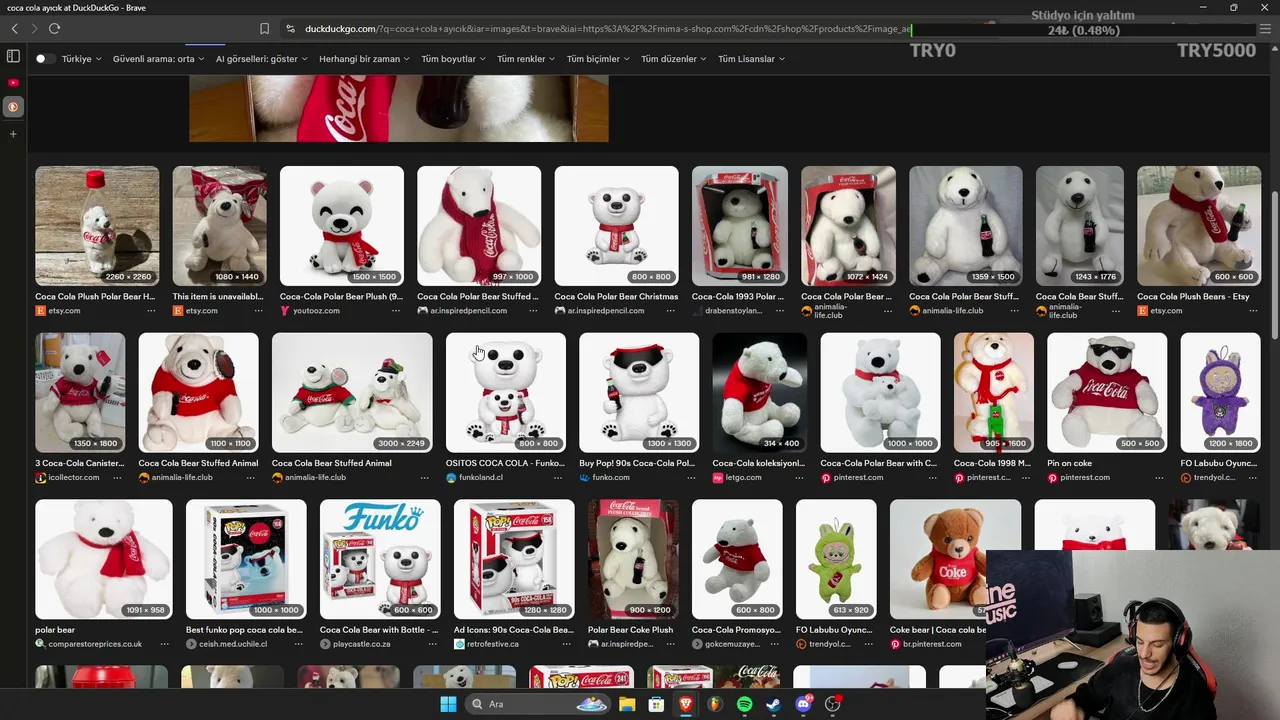The height and width of the screenshot is (720, 1280).
Task: Open the polar bear 1091×958 thumbnail
Action: (x=104, y=560)
